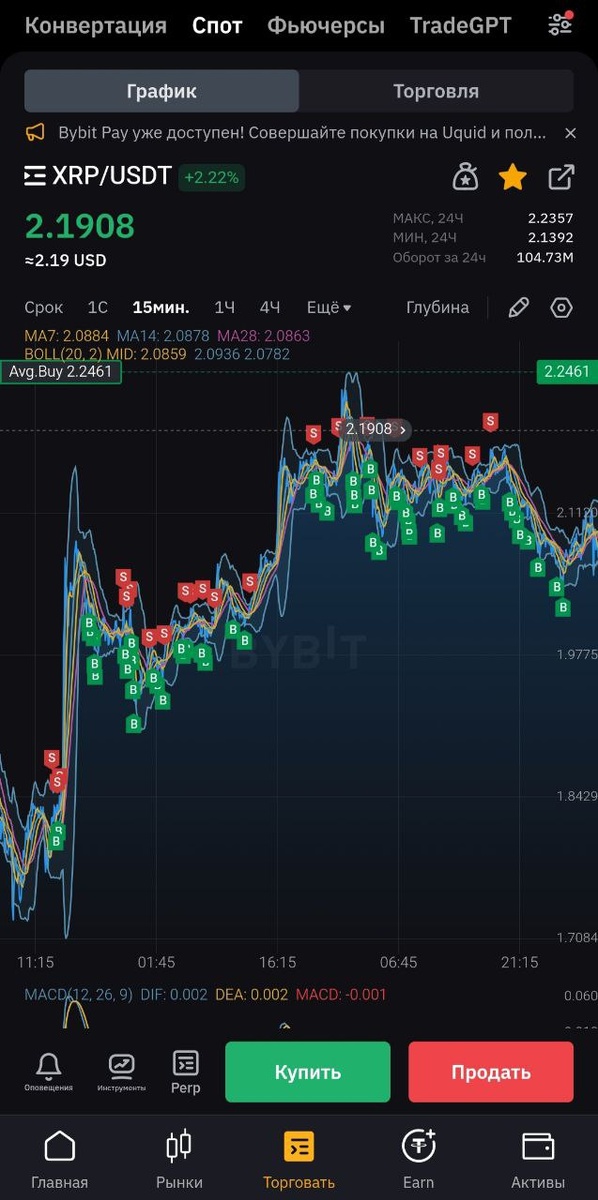Screen dimensions: 598x1200
Task: Open the Активы assets wallet tab
Action: click(538, 1160)
